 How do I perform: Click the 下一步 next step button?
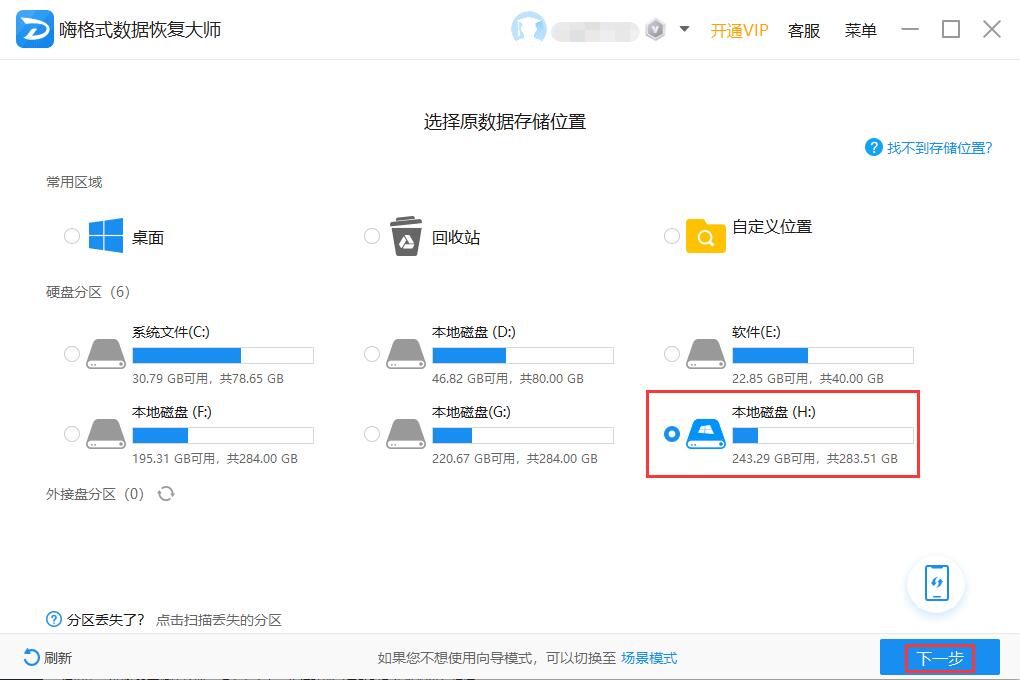pos(939,658)
